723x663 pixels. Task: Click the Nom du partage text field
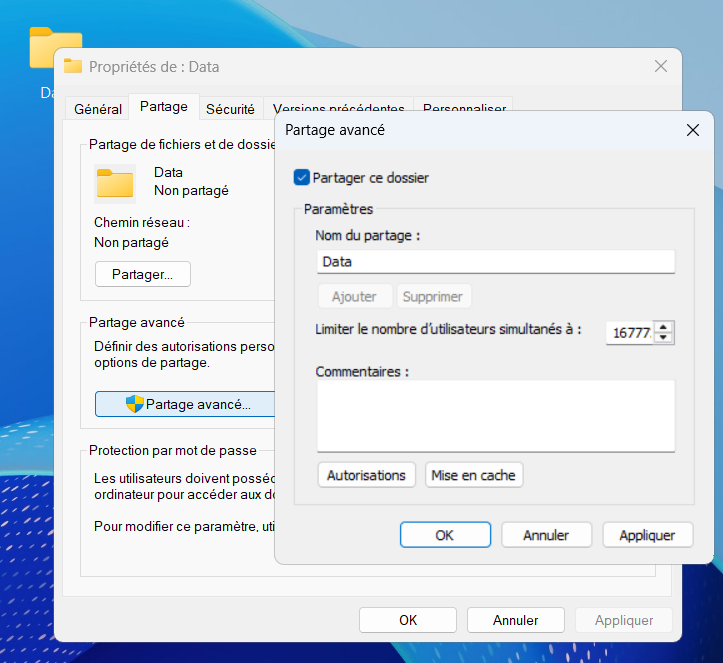point(495,262)
